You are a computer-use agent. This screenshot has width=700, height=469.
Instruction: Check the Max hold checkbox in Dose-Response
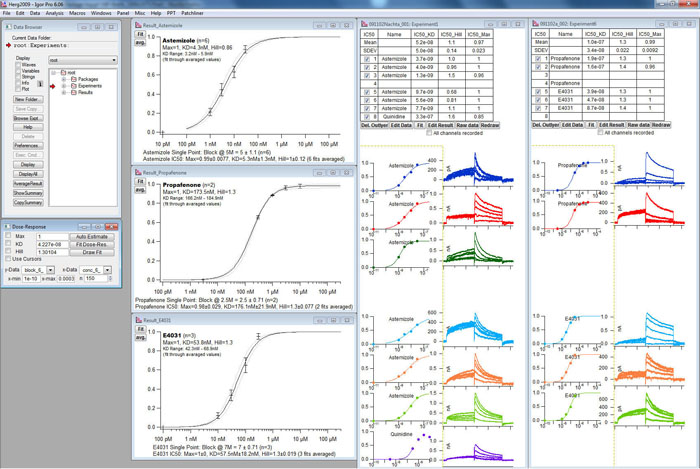pos(8,236)
